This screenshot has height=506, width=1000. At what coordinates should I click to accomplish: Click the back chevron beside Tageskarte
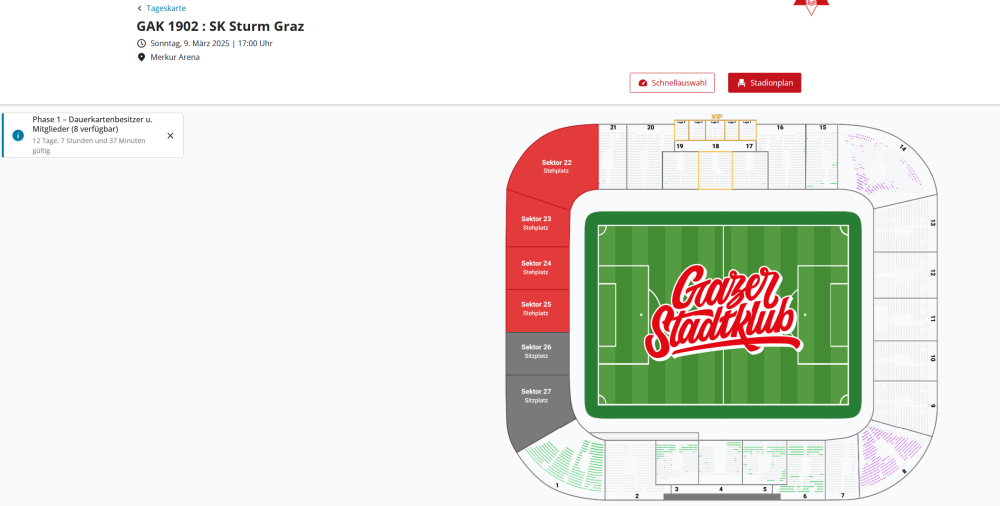click(140, 8)
